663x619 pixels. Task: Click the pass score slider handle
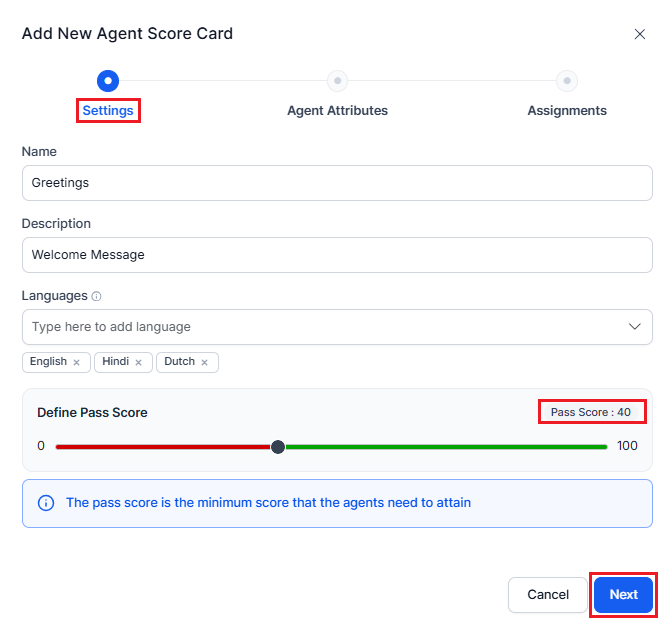point(278,446)
